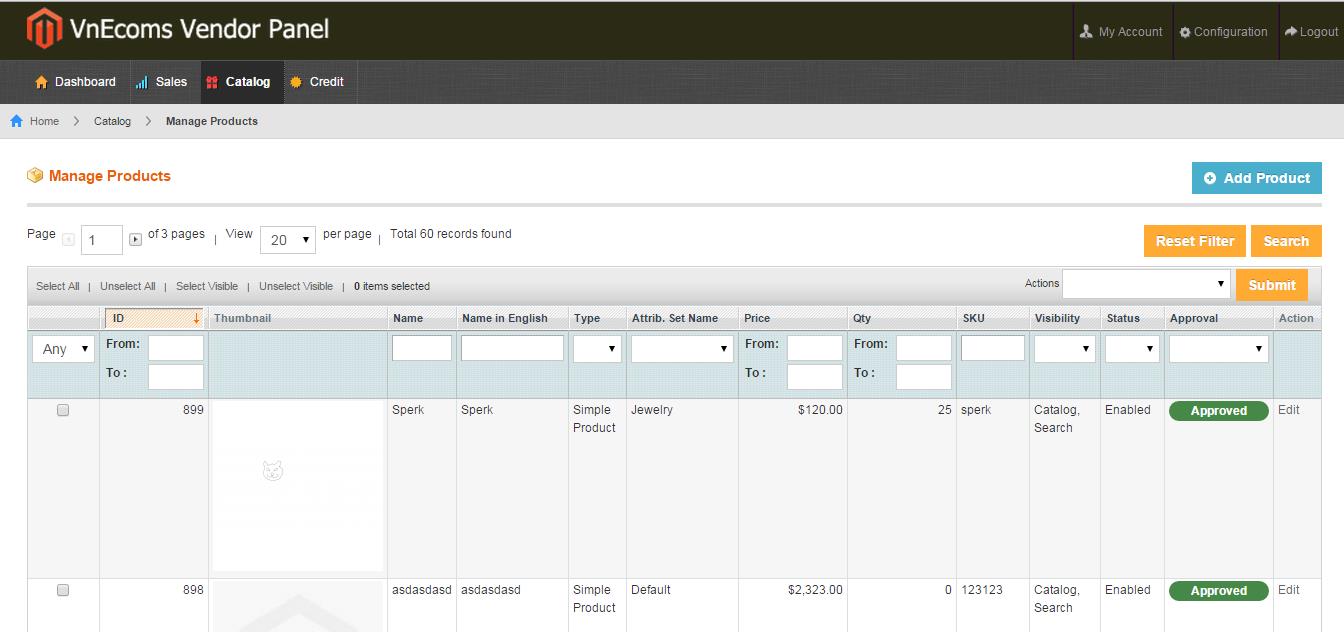
Task: Click the $2,323.00 price cell
Action: [815, 590]
